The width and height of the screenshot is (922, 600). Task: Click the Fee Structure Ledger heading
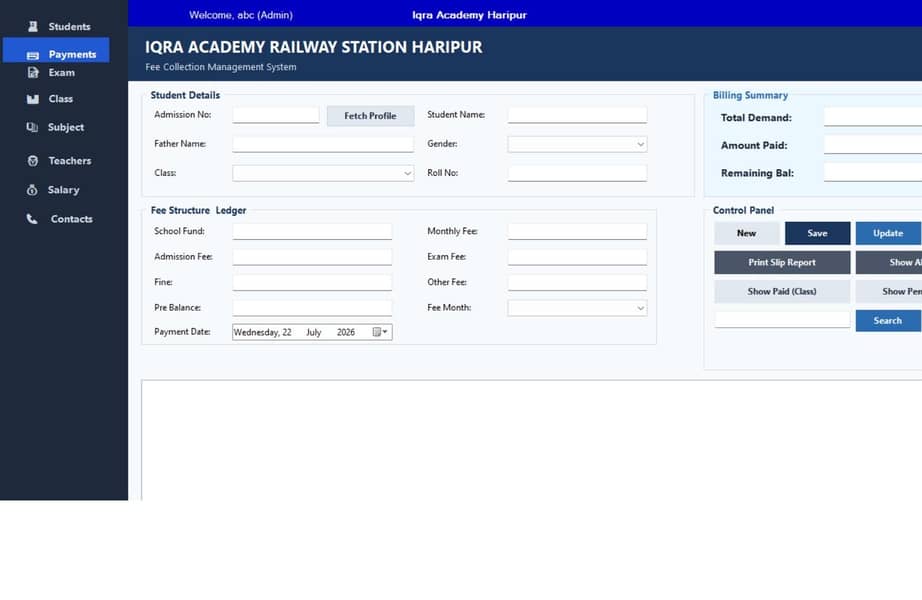198,211
